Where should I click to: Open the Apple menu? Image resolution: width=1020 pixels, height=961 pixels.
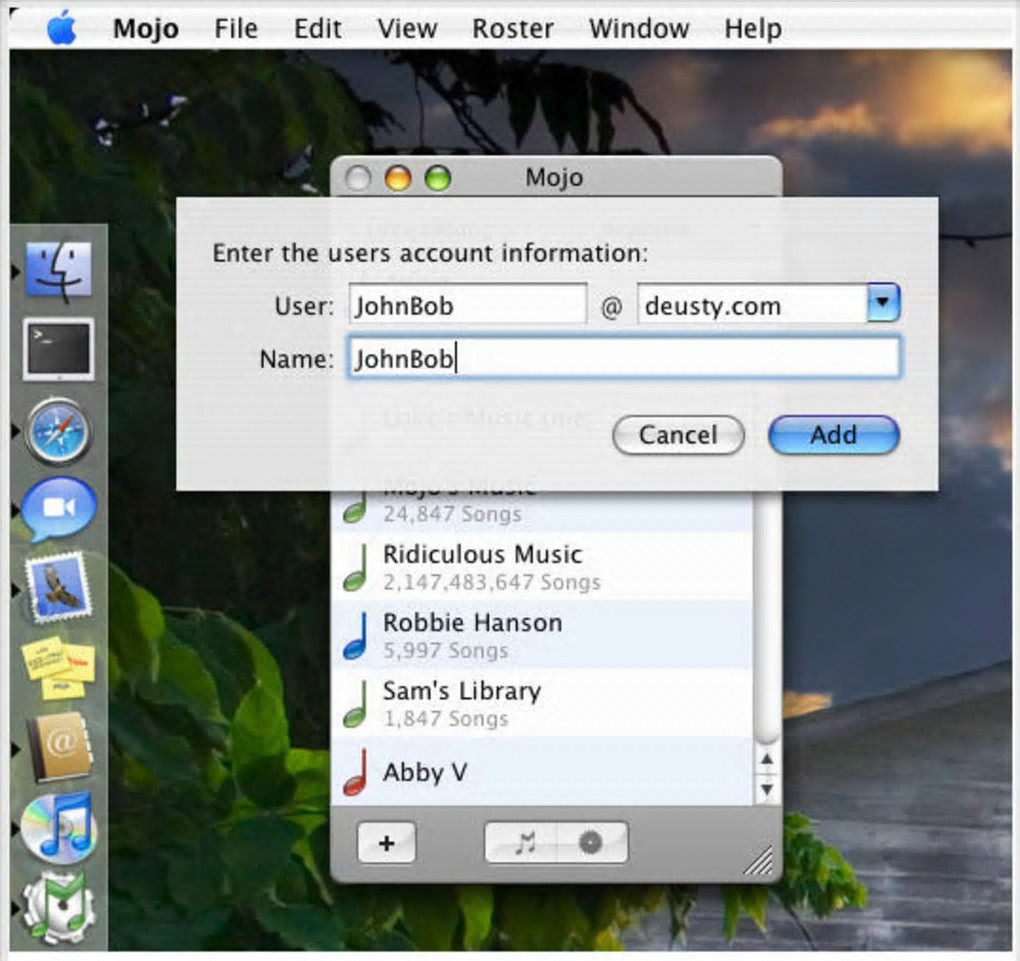[62, 29]
